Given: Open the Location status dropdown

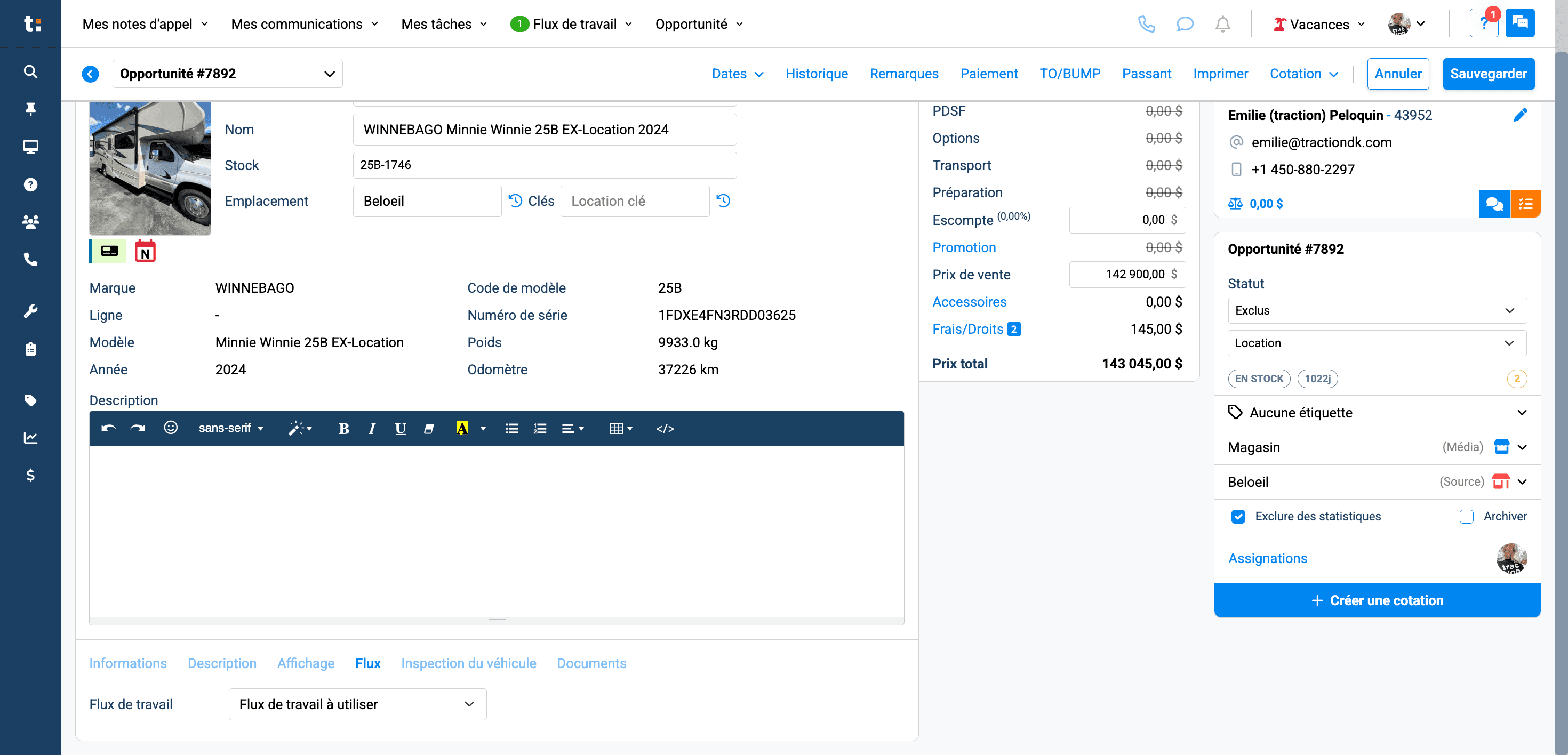Looking at the screenshot, I should click(1376, 343).
